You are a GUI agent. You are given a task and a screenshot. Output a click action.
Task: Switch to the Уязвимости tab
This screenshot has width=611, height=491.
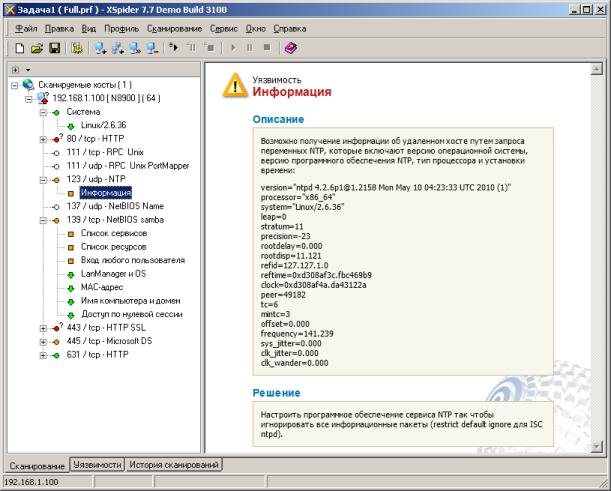point(97,465)
